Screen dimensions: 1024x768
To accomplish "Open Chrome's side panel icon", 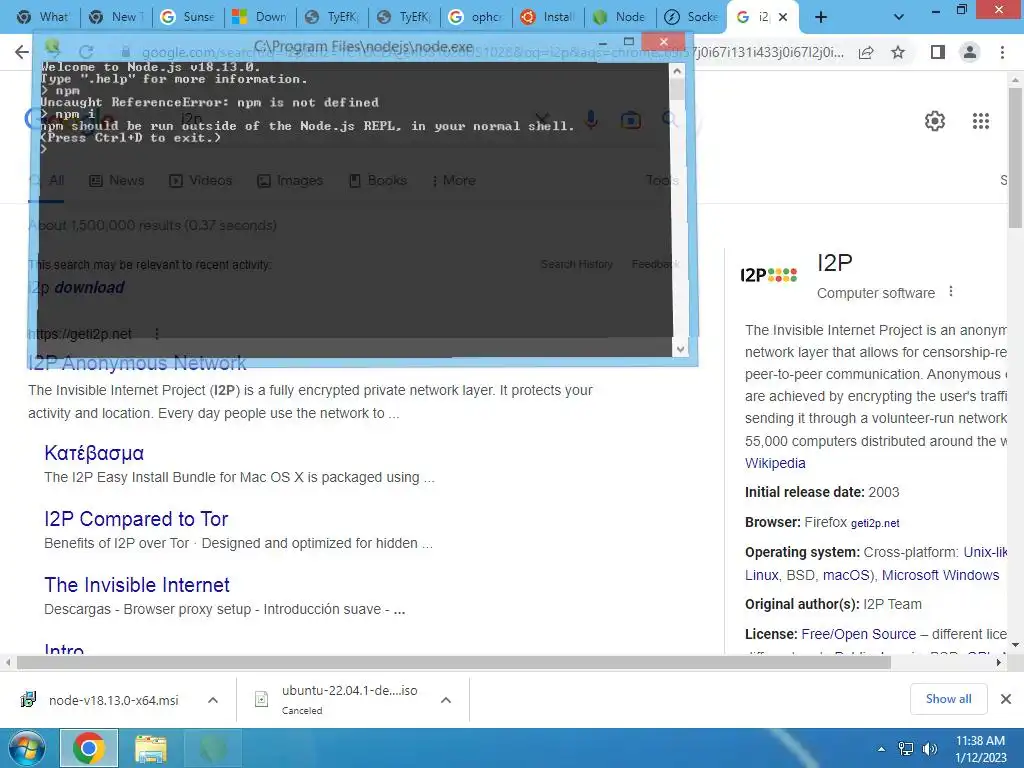I will pos(938,52).
